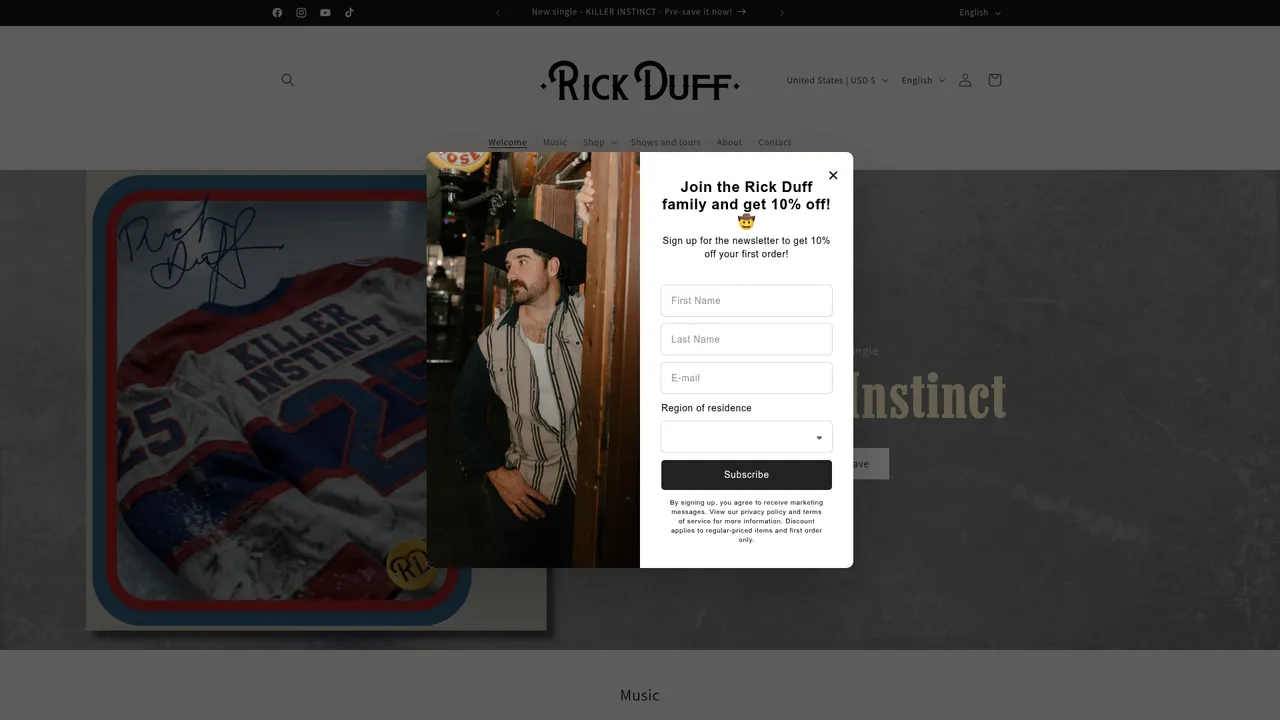Focus the E-mail field
This screenshot has height=720, width=1280.
(746, 378)
